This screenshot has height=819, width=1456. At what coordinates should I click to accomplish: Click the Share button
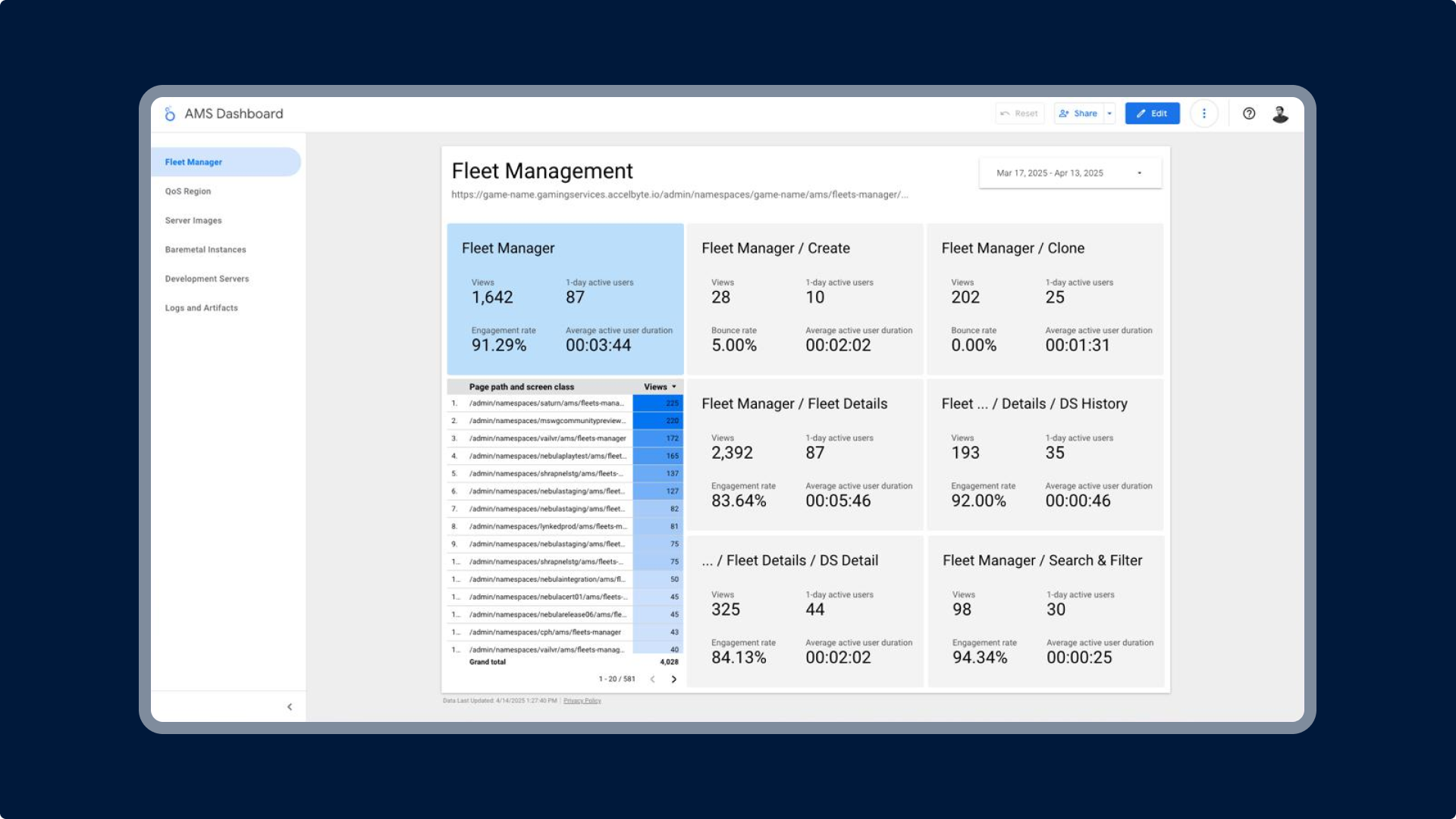[1078, 114]
